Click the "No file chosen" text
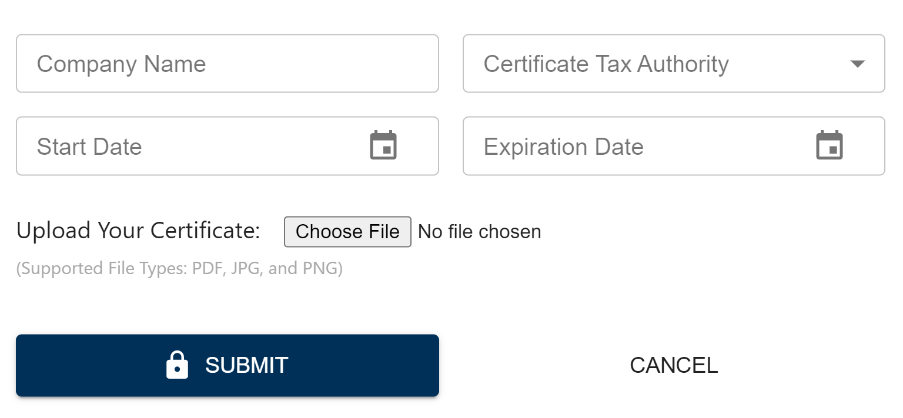This screenshot has width=903, height=418. pyautogui.click(x=479, y=232)
